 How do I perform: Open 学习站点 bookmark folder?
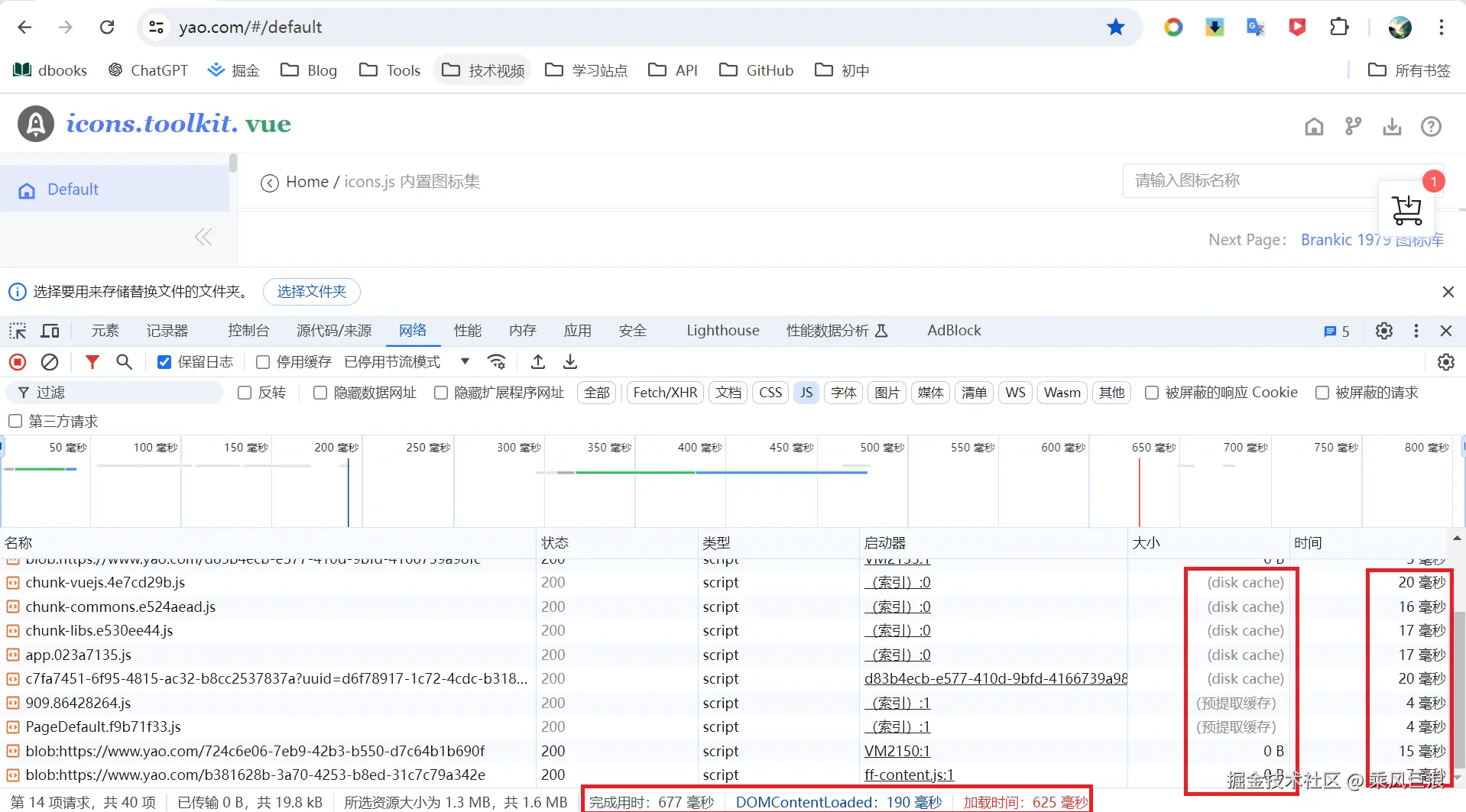pyautogui.click(x=586, y=70)
